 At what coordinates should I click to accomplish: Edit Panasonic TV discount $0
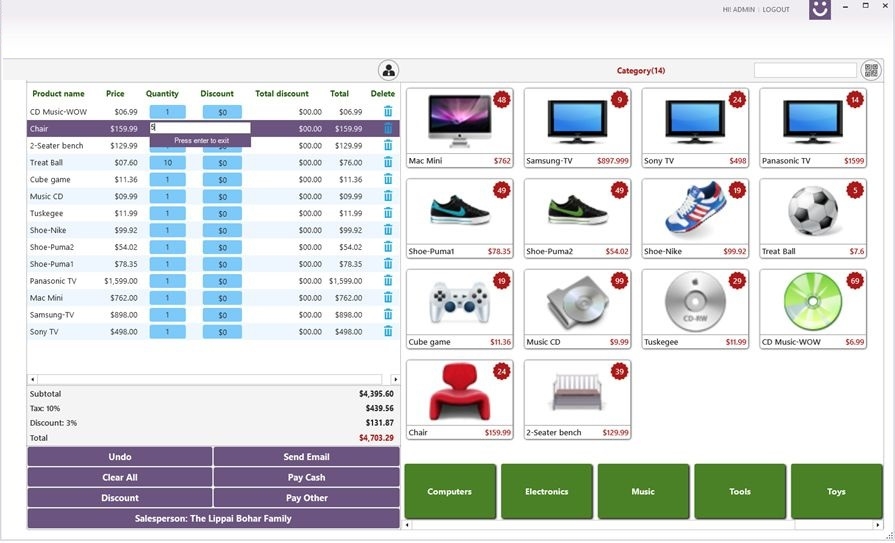tap(222, 281)
